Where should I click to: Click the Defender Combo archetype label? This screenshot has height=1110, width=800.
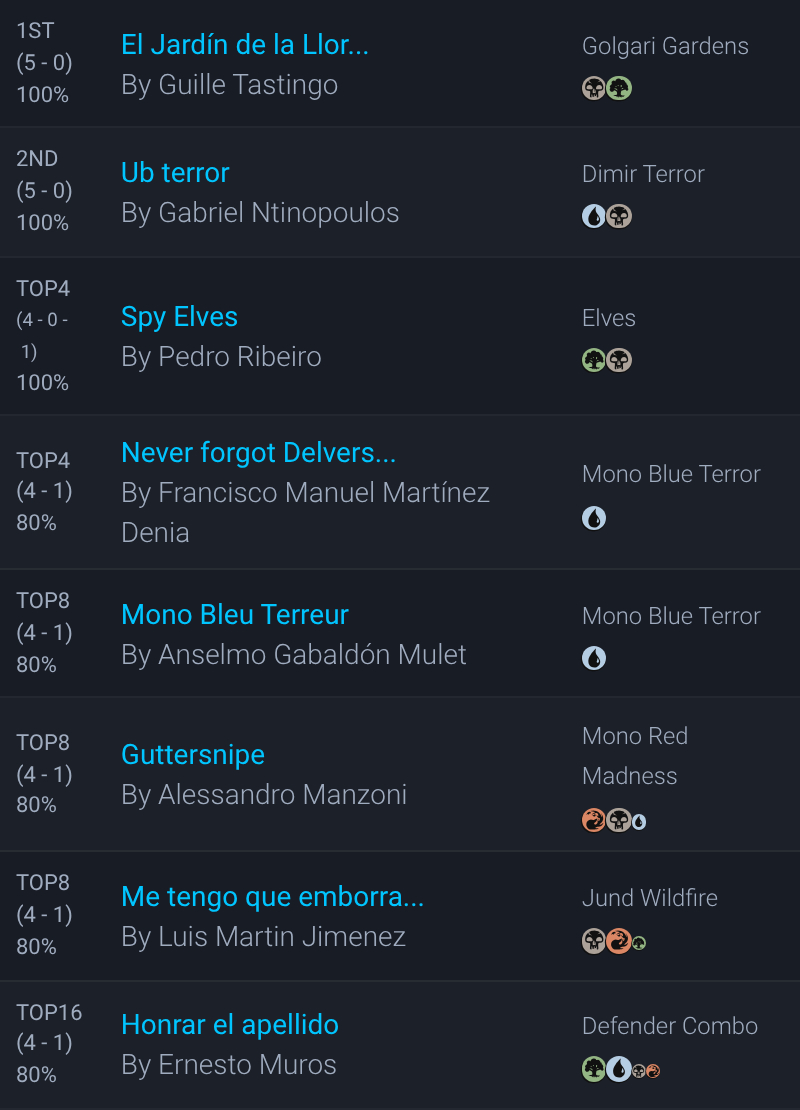pyautogui.click(x=670, y=1026)
